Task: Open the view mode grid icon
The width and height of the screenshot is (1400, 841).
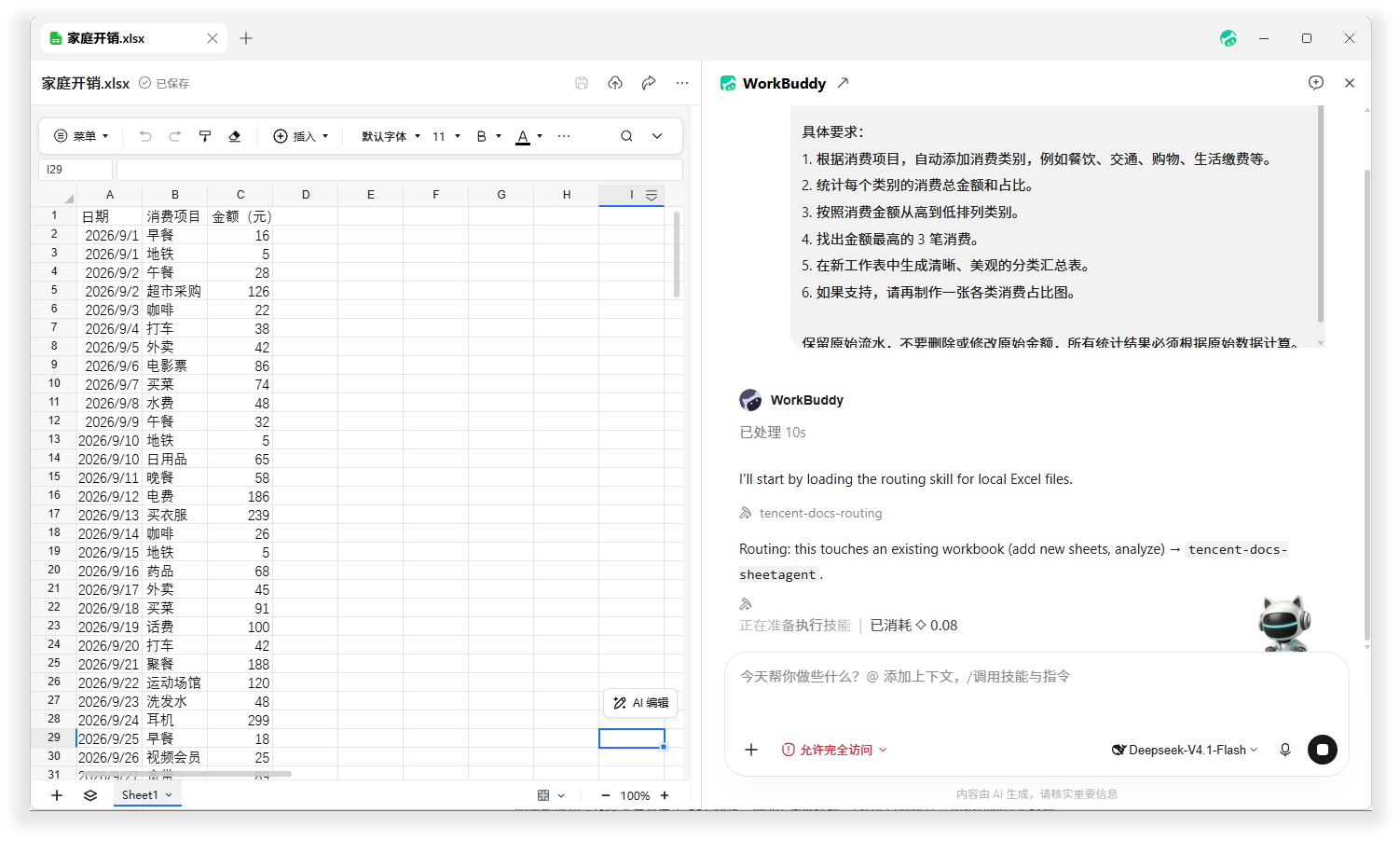Action: click(x=543, y=795)
